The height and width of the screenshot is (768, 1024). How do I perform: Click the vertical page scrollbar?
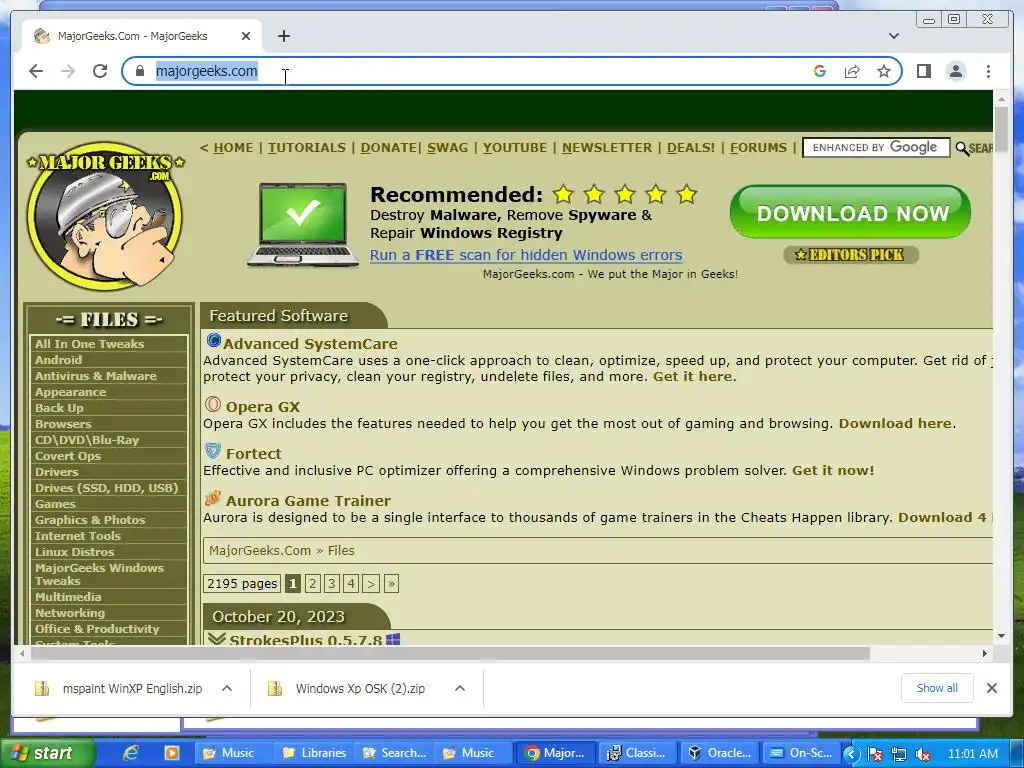point(1001,128)
